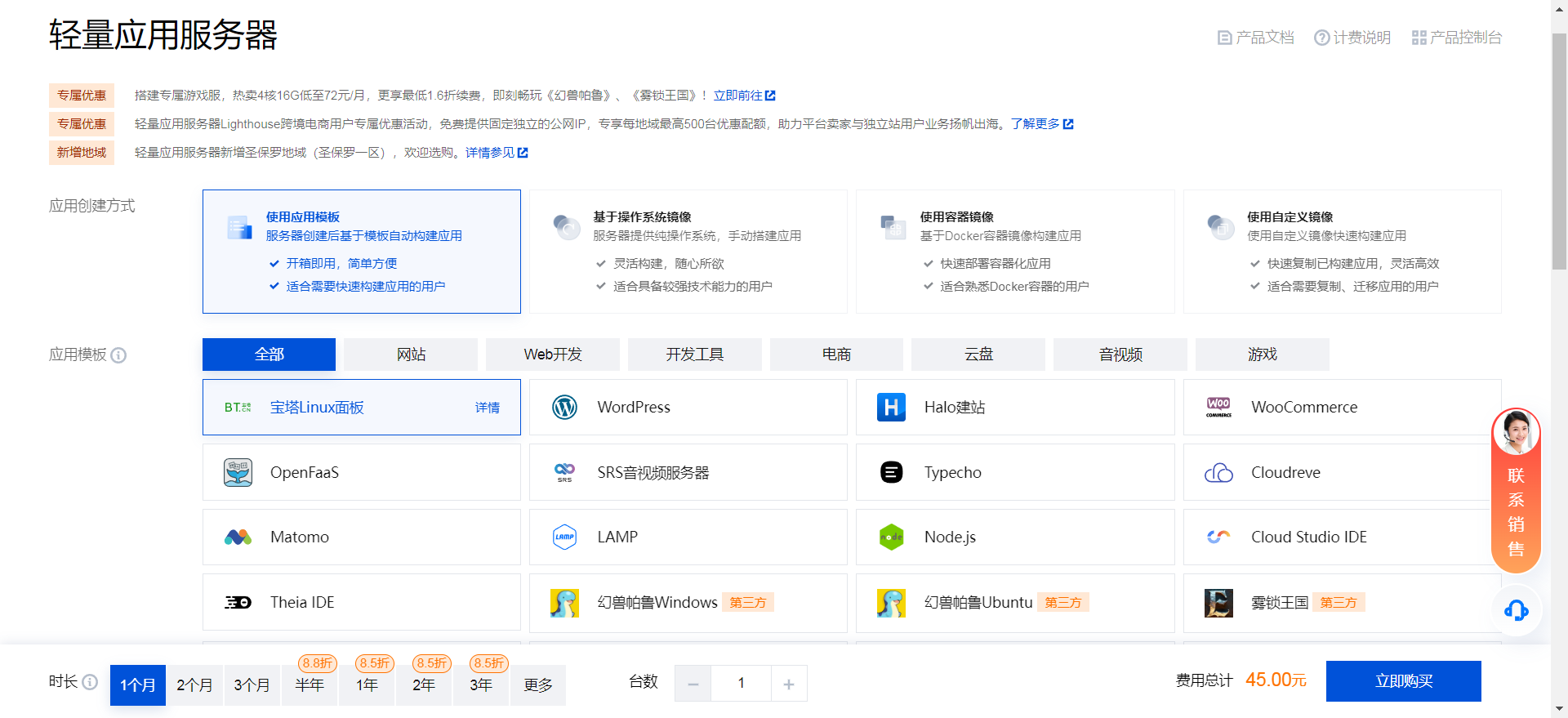Switch to the 网站 template tab
1568x718 pixels.
pyautogui.click(x=411, y=355)
